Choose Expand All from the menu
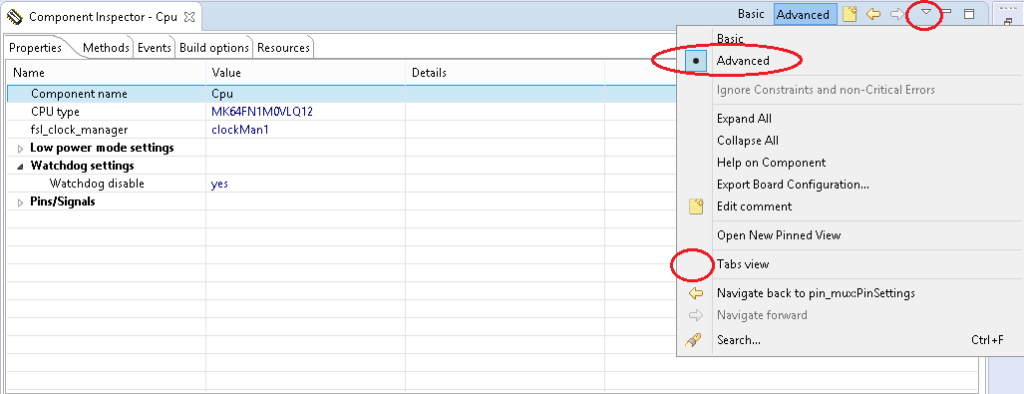 click(744, 119)
